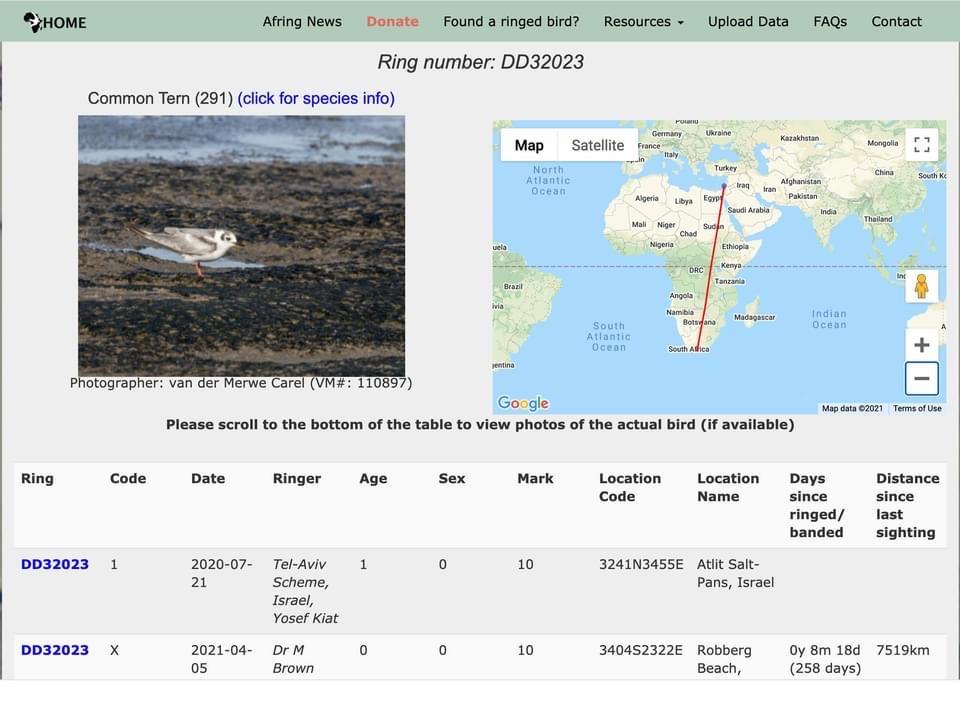Click the Location Name column header
960x726 pixels.
tap(728, 487)
